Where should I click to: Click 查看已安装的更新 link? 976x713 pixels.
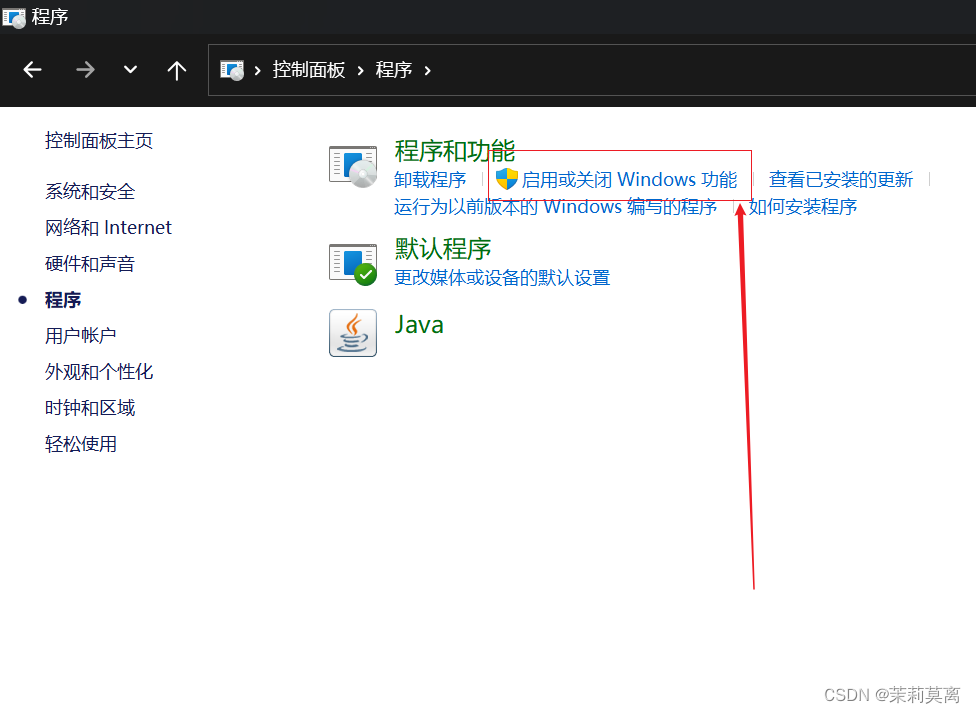pyautogui.click(x=841, y=180)
